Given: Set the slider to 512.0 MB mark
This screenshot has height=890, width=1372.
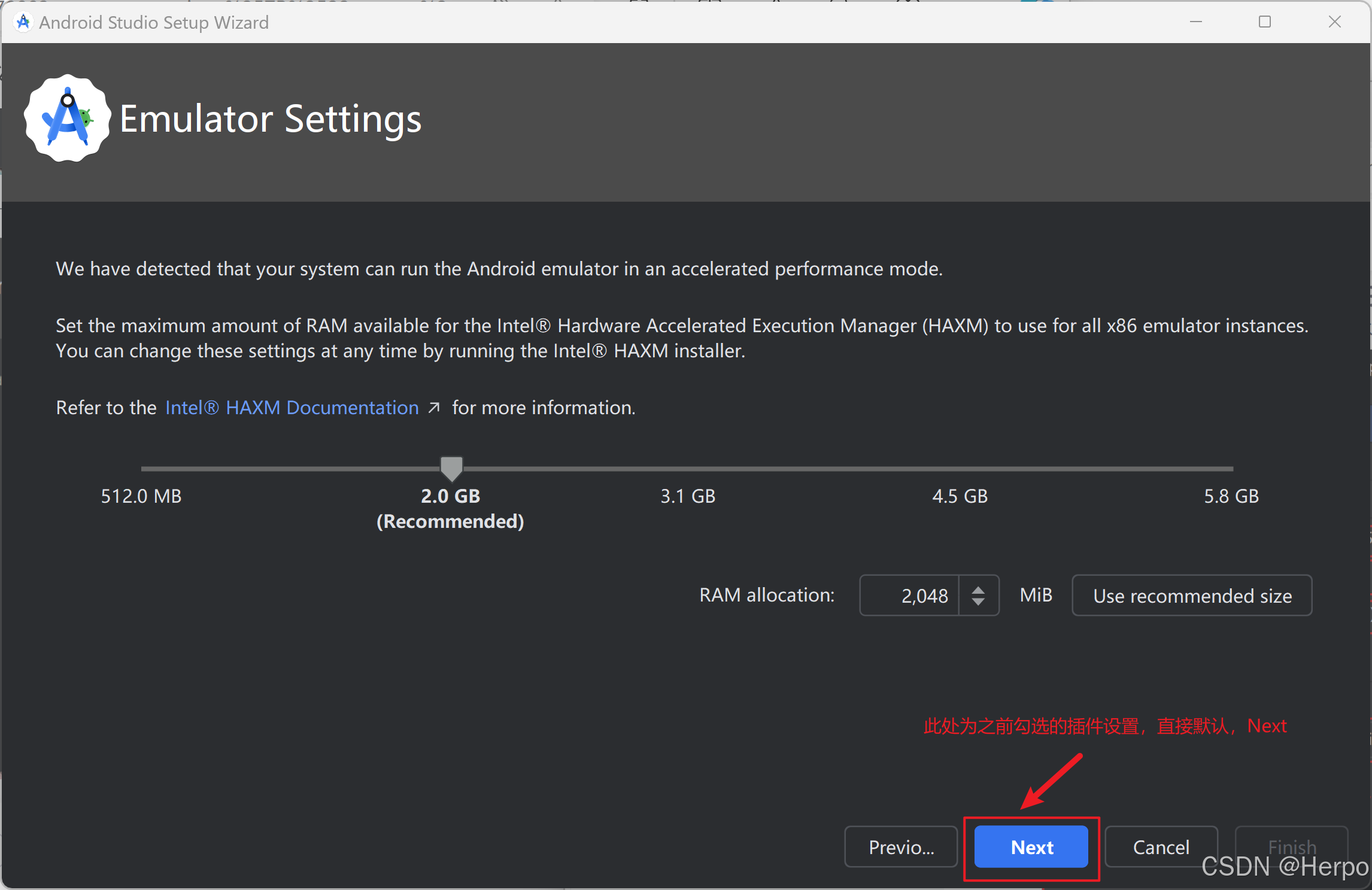Looking at the screenshot, I should coord(142,469).
